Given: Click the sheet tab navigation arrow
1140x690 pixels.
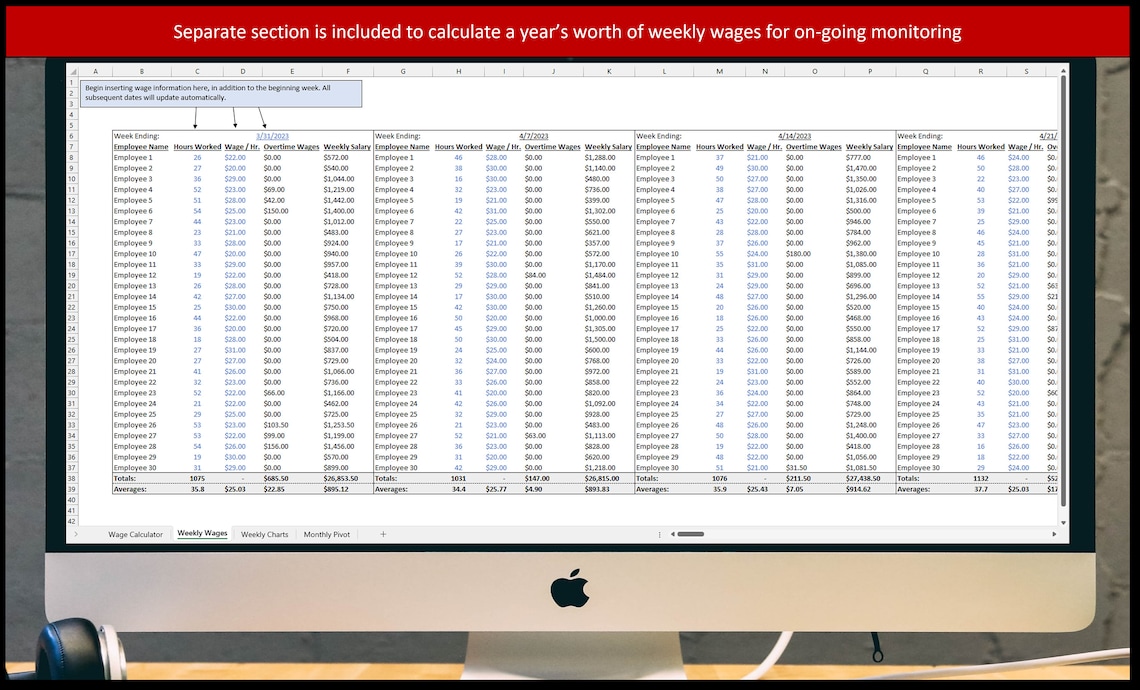Looking at the screenshot, I should (x=76, y=533).
